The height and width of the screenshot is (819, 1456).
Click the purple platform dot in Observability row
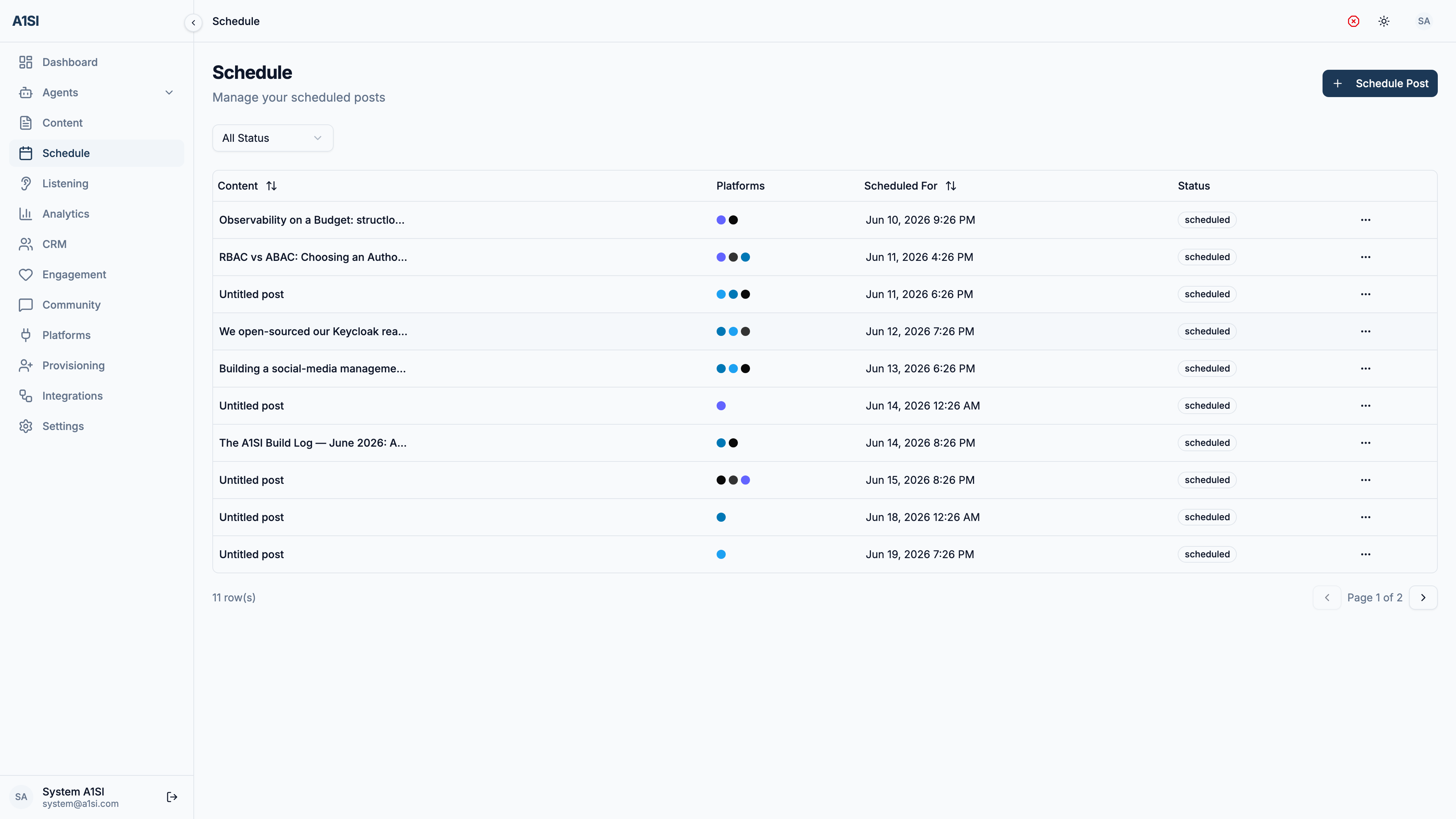pos(721,220)
